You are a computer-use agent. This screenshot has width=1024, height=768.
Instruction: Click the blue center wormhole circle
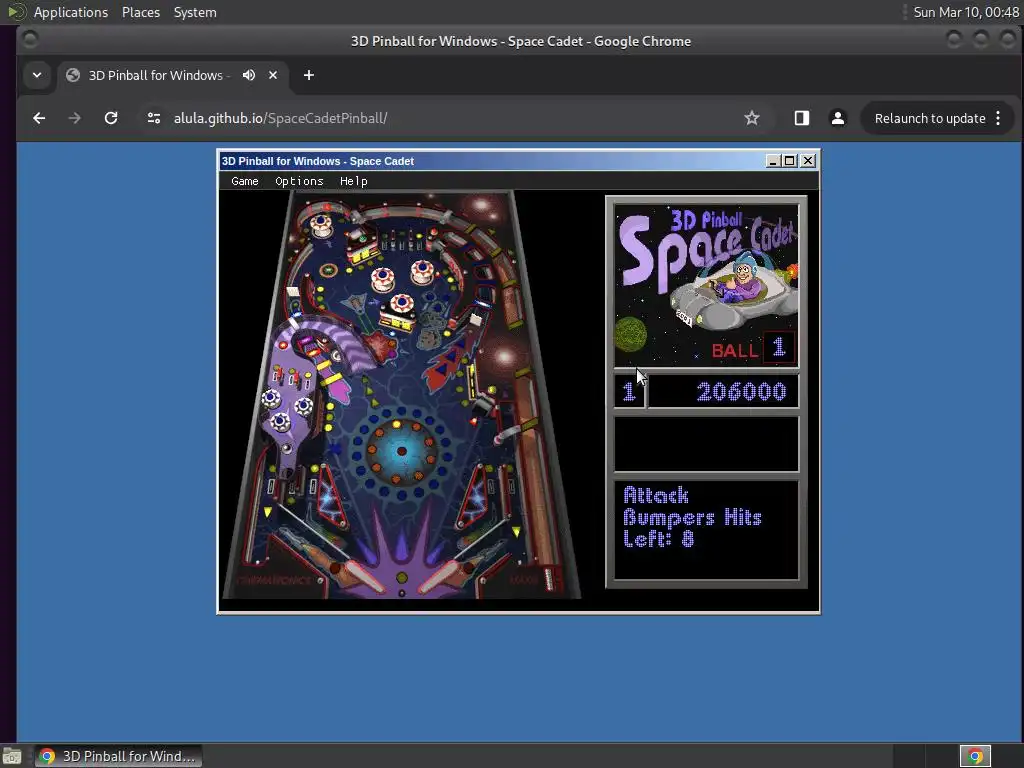(x=401, y=451)
